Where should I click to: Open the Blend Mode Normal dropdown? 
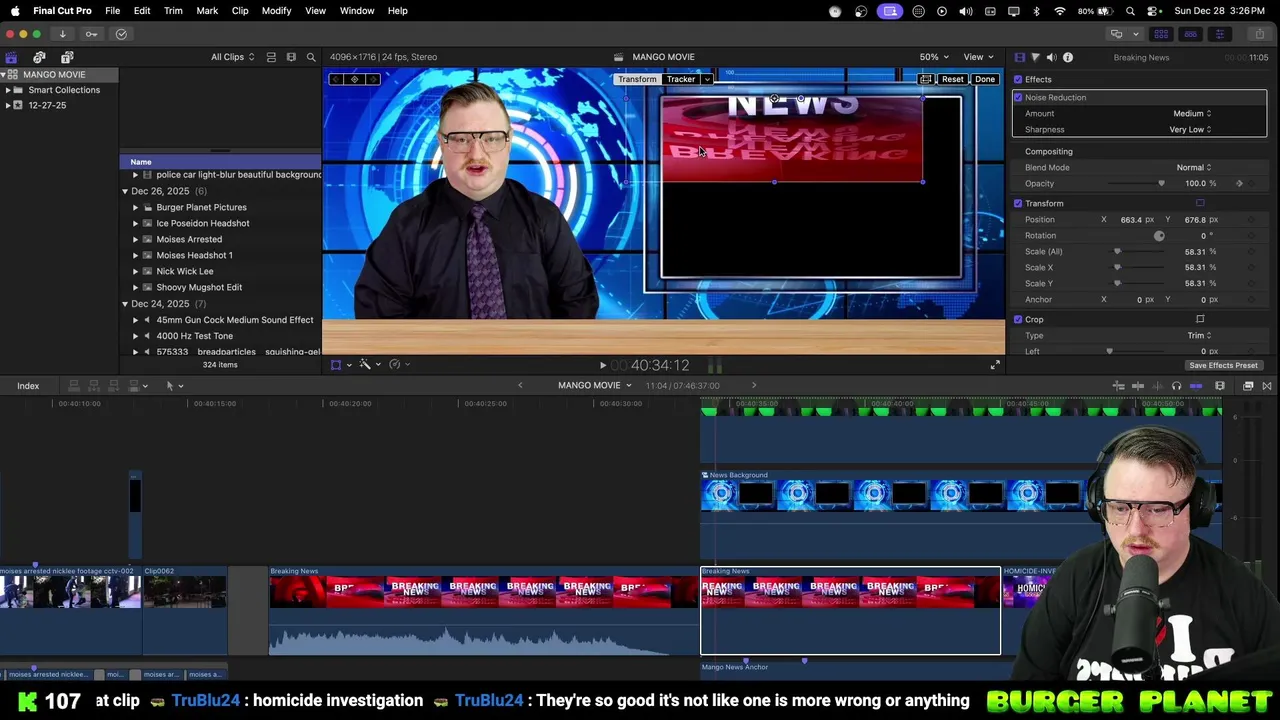(1193, 167)
